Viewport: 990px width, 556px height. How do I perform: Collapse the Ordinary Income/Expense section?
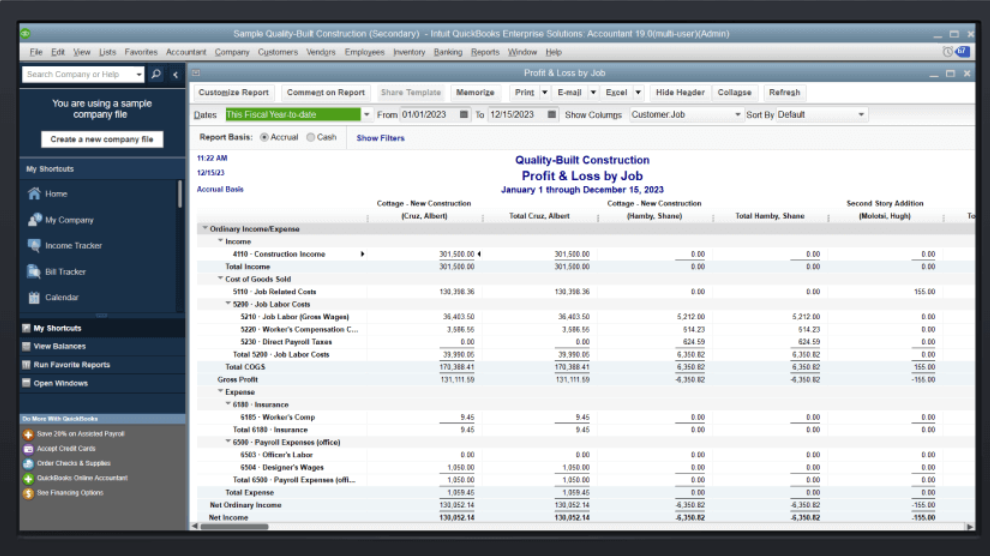click(x=205, y=229)
